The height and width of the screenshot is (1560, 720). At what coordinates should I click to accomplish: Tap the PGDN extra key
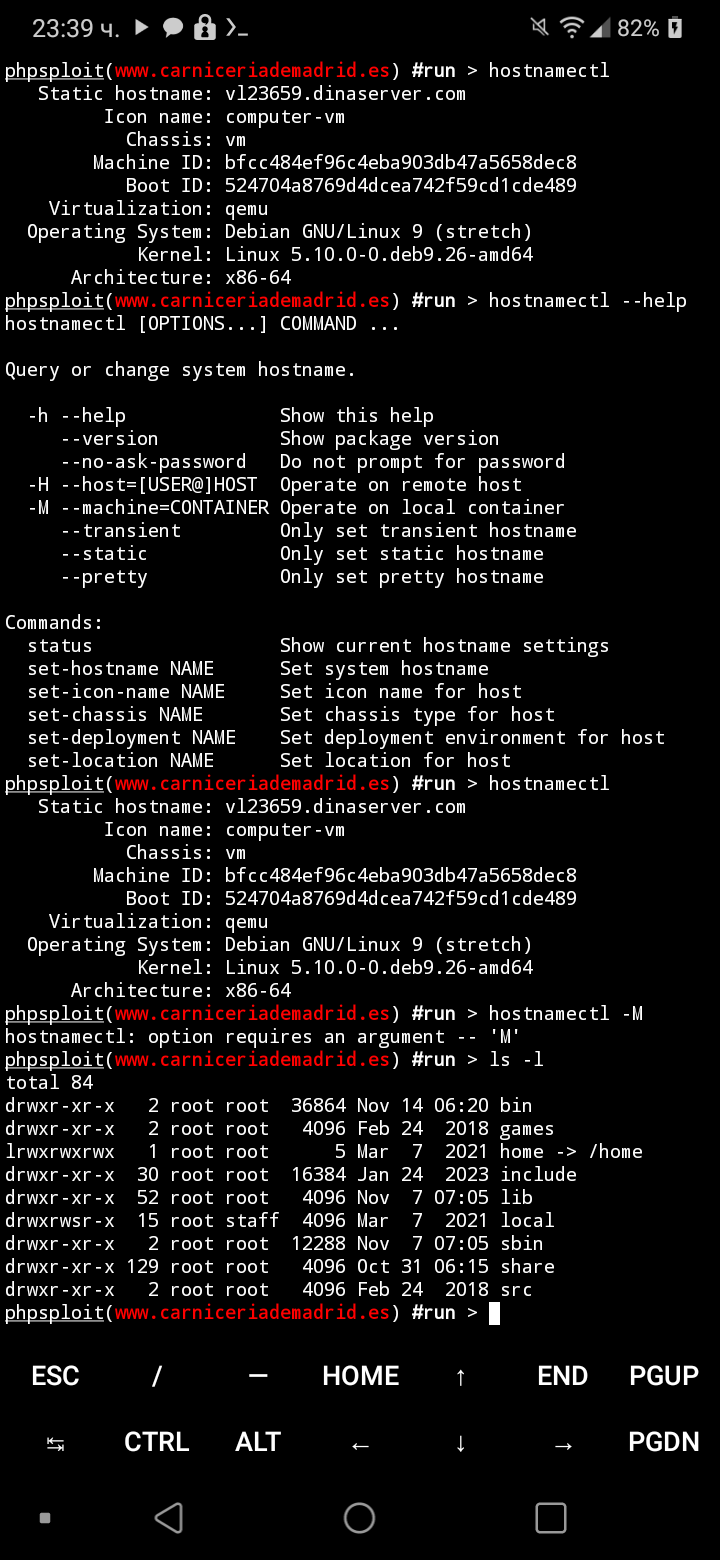664,1442
